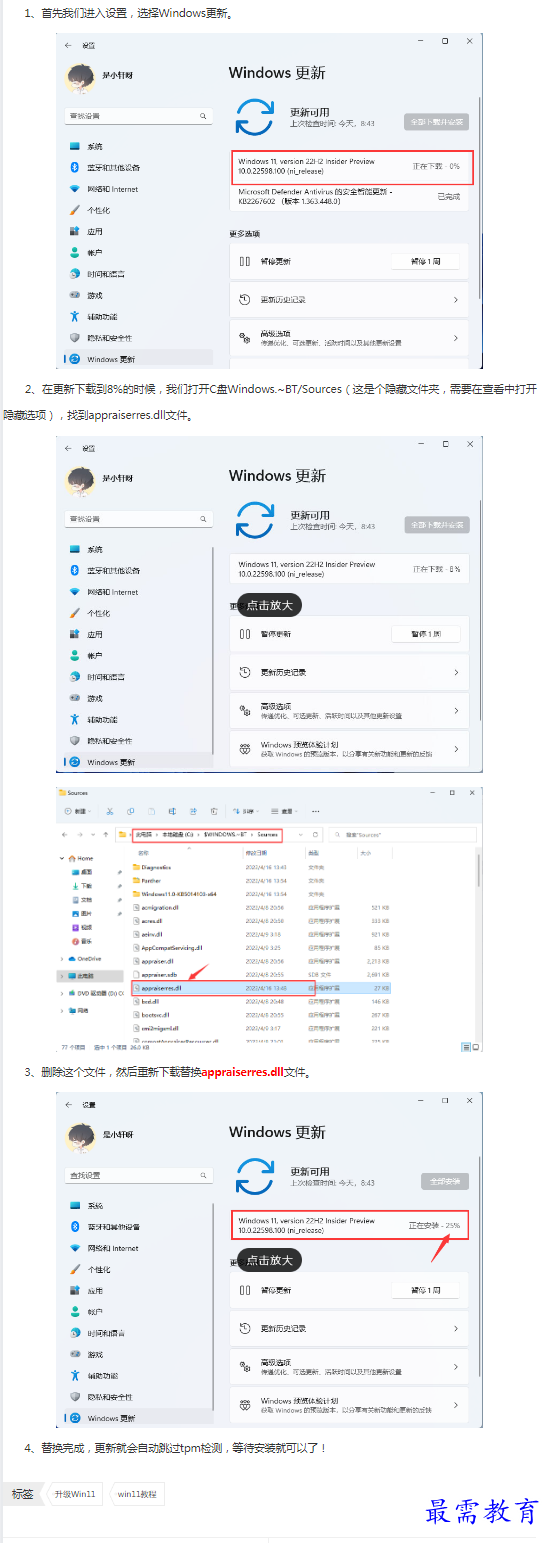Image resolution: width=547 pixels, height=1543 pixels.
Task: Click the 查找设置 search field in 25% installing window
Action: point(139,1175)
